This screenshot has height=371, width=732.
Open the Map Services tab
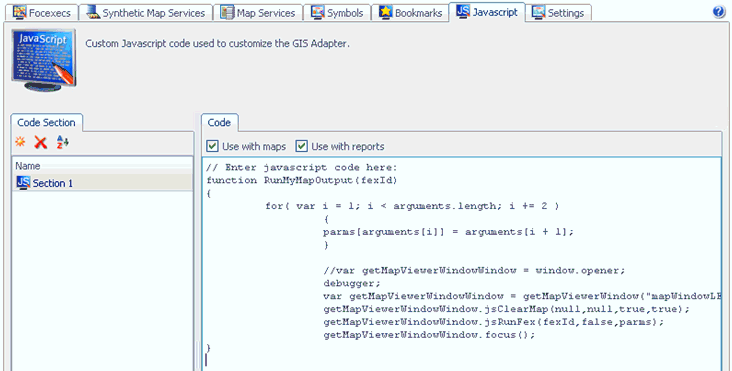point(258,13)
